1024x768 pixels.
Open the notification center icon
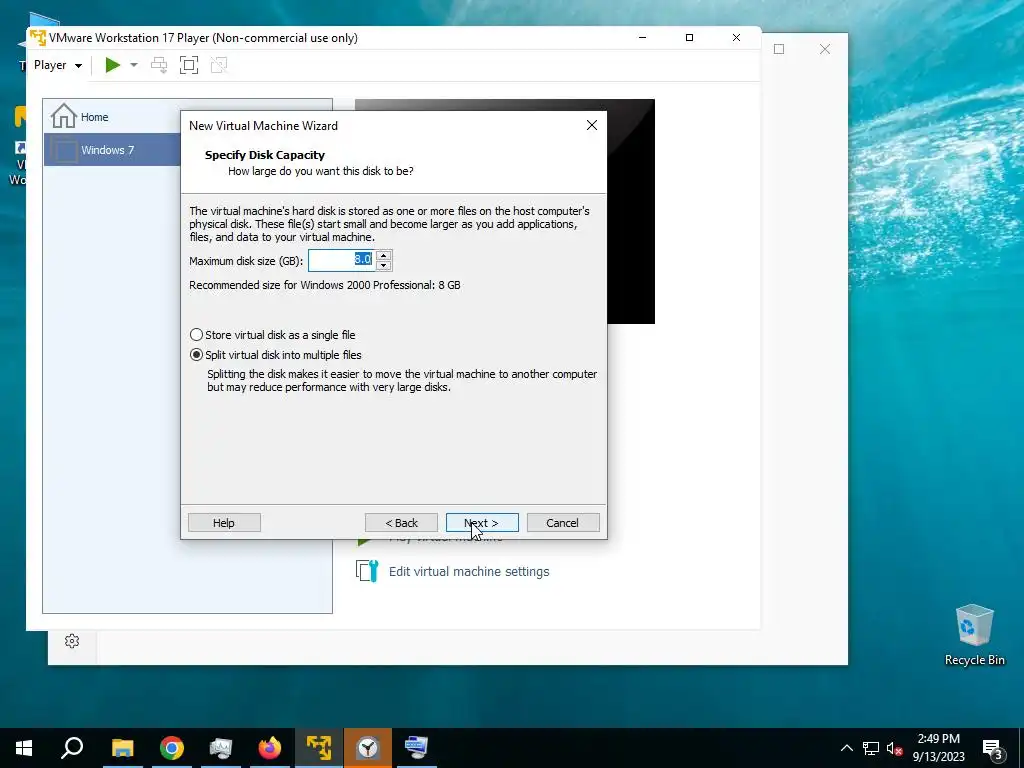993,748
